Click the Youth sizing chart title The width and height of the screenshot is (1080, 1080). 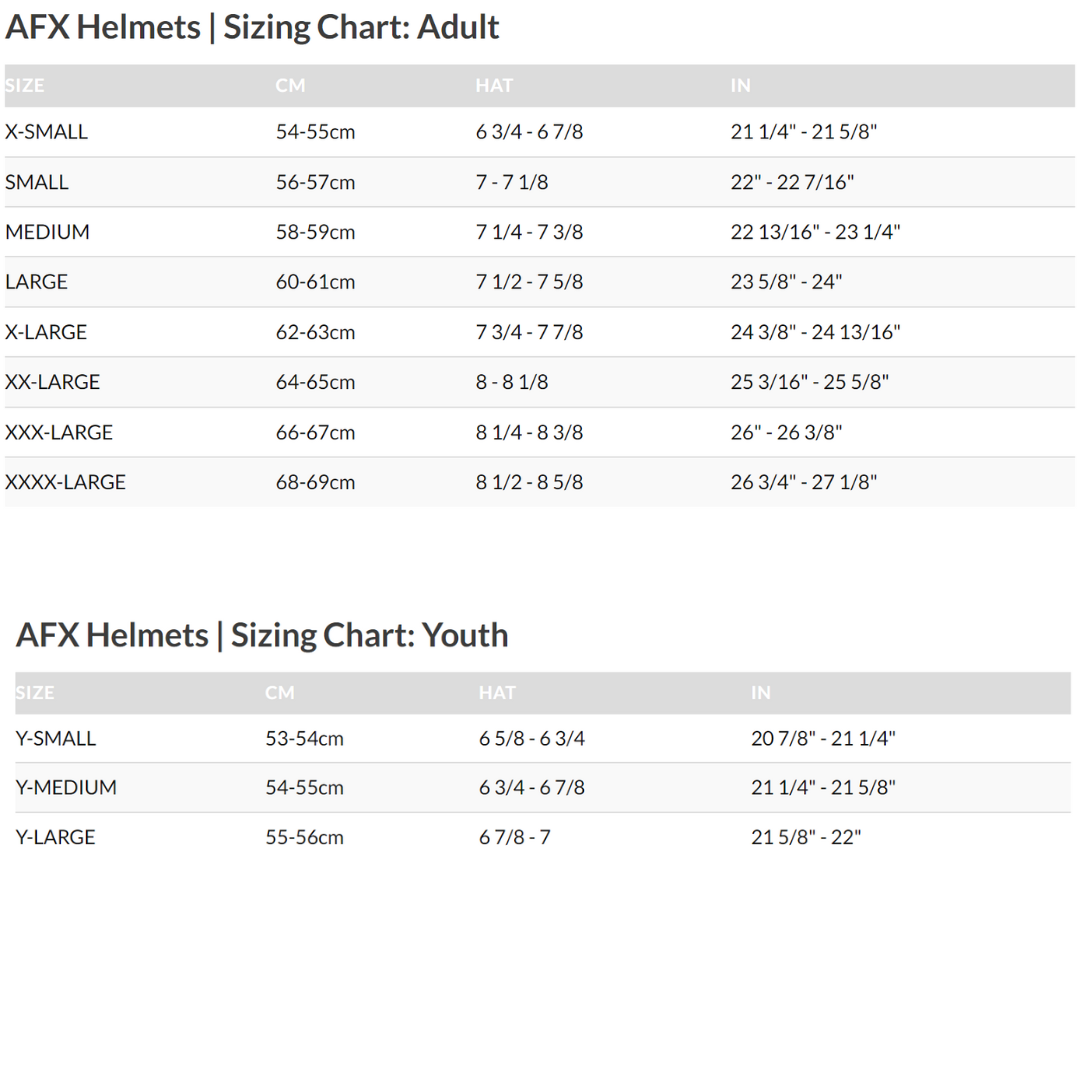[262, 635]
